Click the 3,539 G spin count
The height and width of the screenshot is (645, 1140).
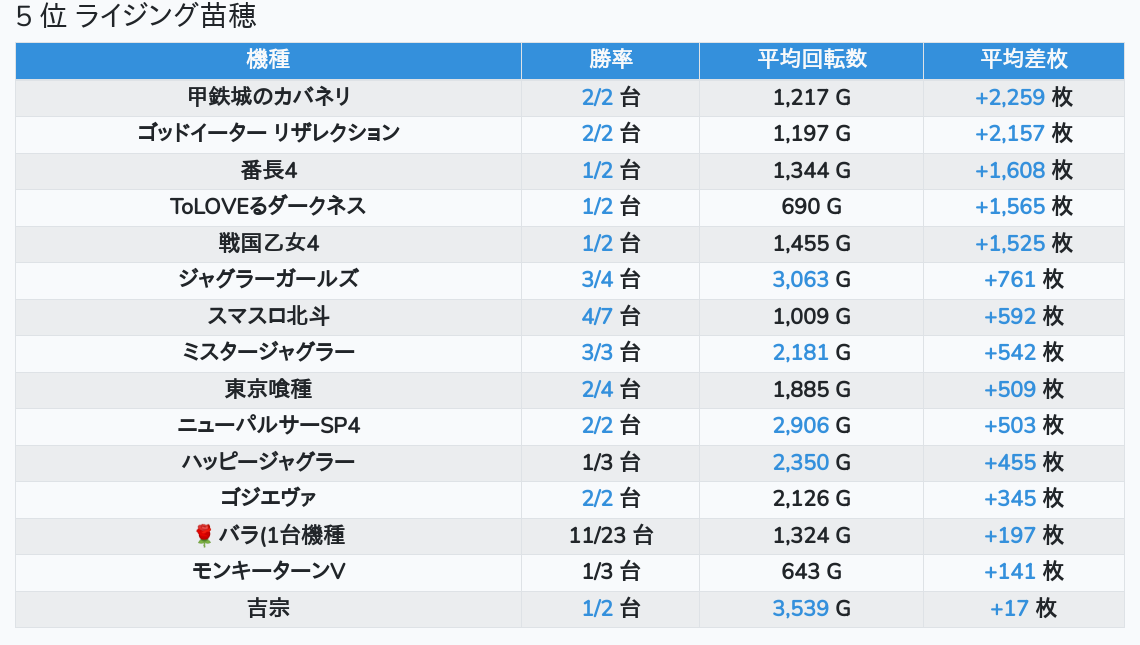[811, 608]
